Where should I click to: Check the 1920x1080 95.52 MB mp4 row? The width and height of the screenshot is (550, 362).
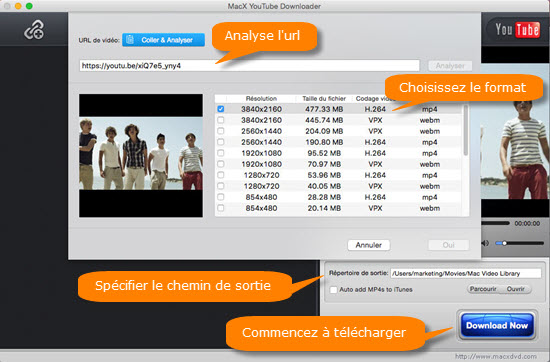tap(221, 153)
